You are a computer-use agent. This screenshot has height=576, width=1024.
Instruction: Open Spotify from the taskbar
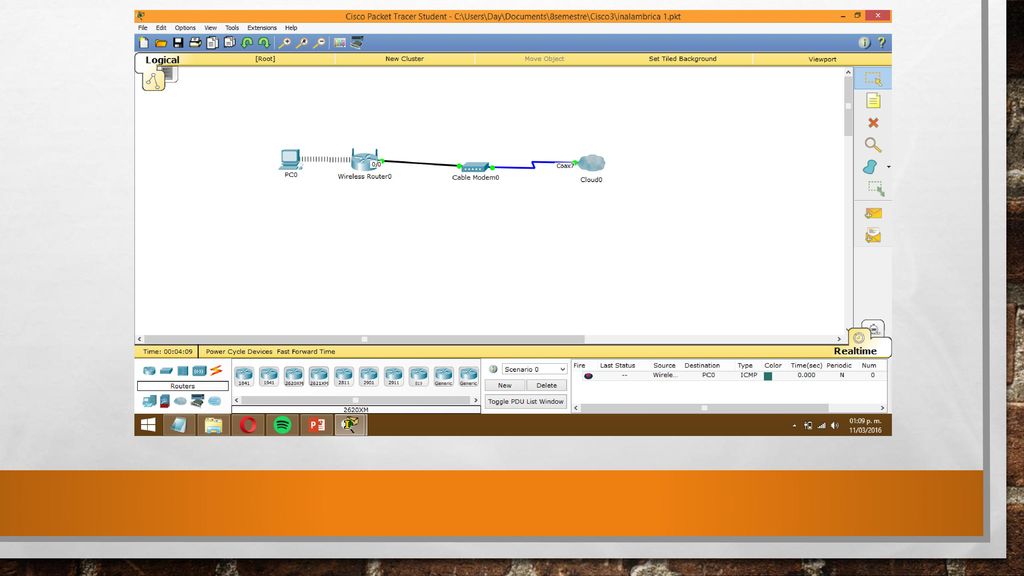tap(282, 425)
